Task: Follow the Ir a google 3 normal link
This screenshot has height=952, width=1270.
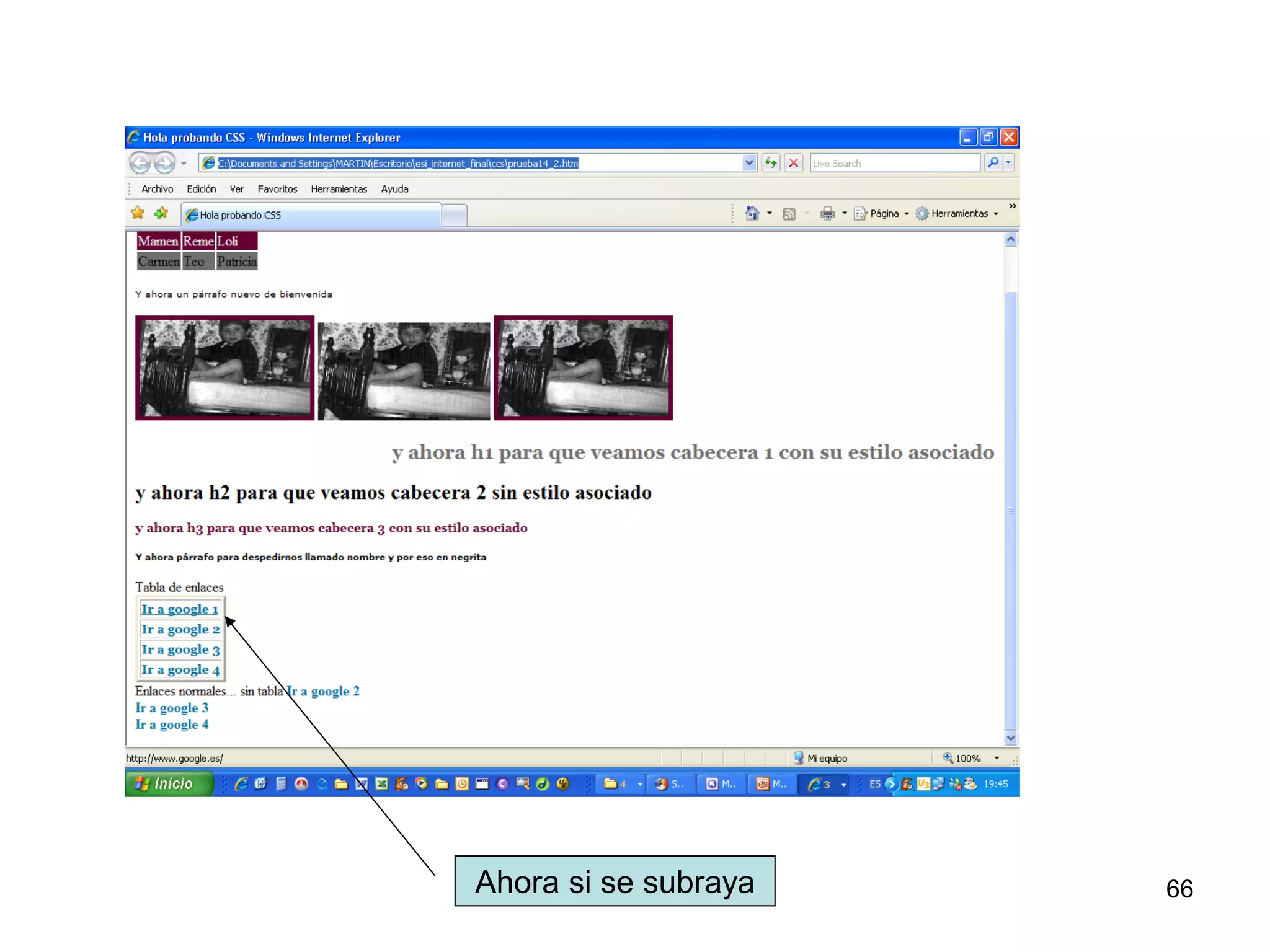Action: click(x=172, y=708)
